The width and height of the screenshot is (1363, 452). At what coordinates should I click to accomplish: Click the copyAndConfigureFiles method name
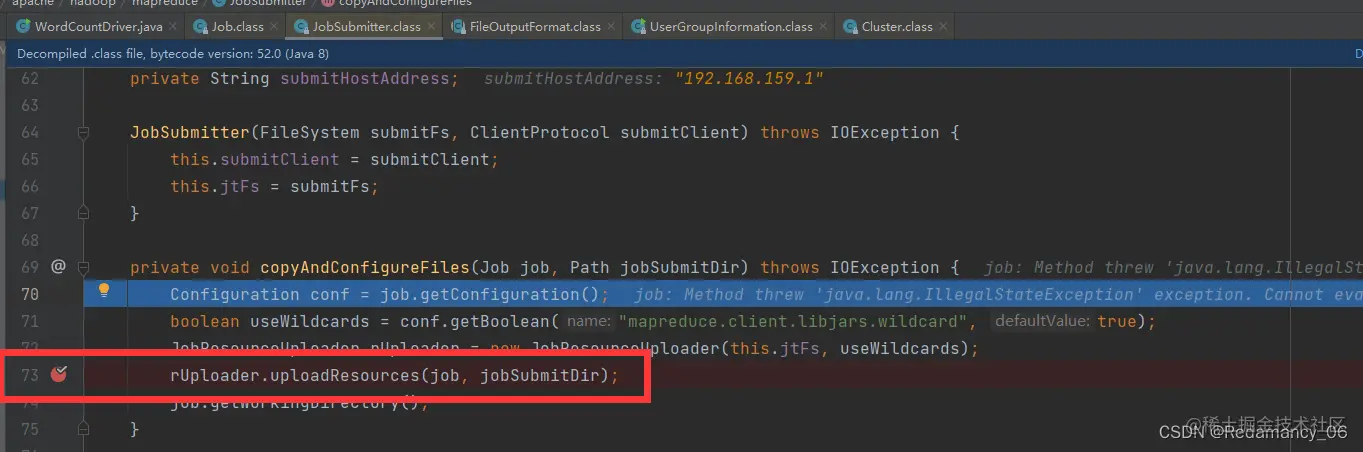click(x=365, y=267)
